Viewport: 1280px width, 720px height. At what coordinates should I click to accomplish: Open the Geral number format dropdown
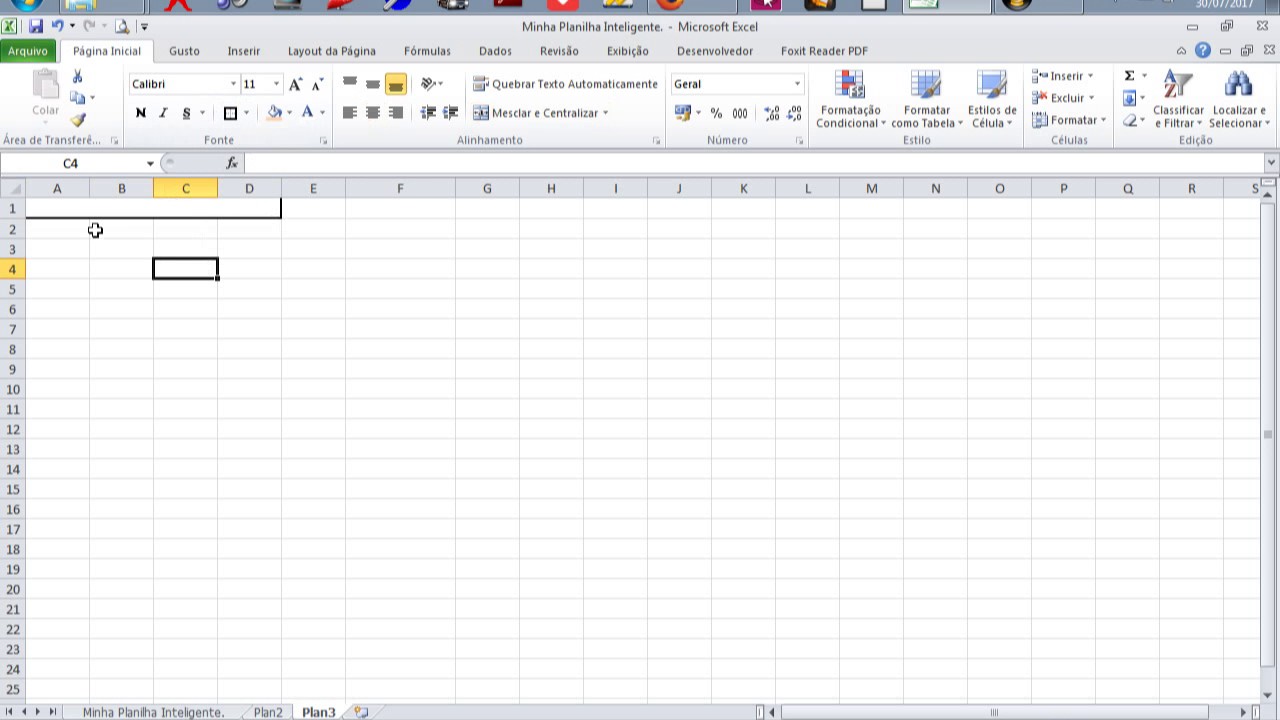click(797, 84)
